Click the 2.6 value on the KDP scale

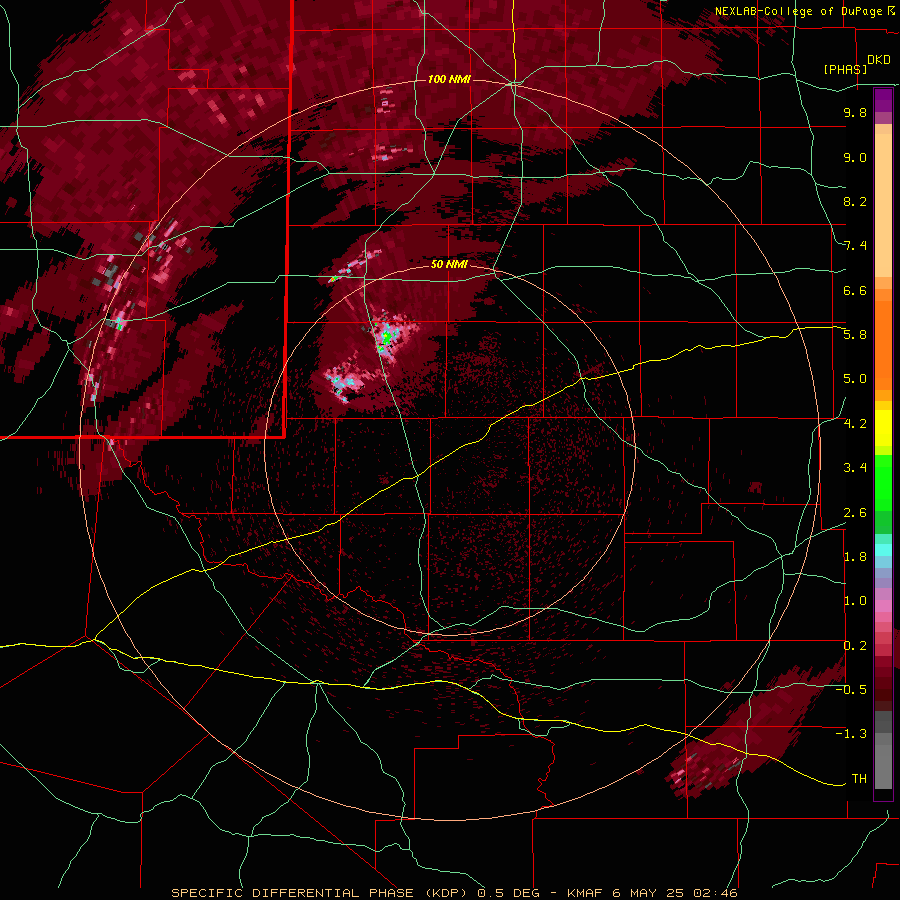(x=855, y=513)
